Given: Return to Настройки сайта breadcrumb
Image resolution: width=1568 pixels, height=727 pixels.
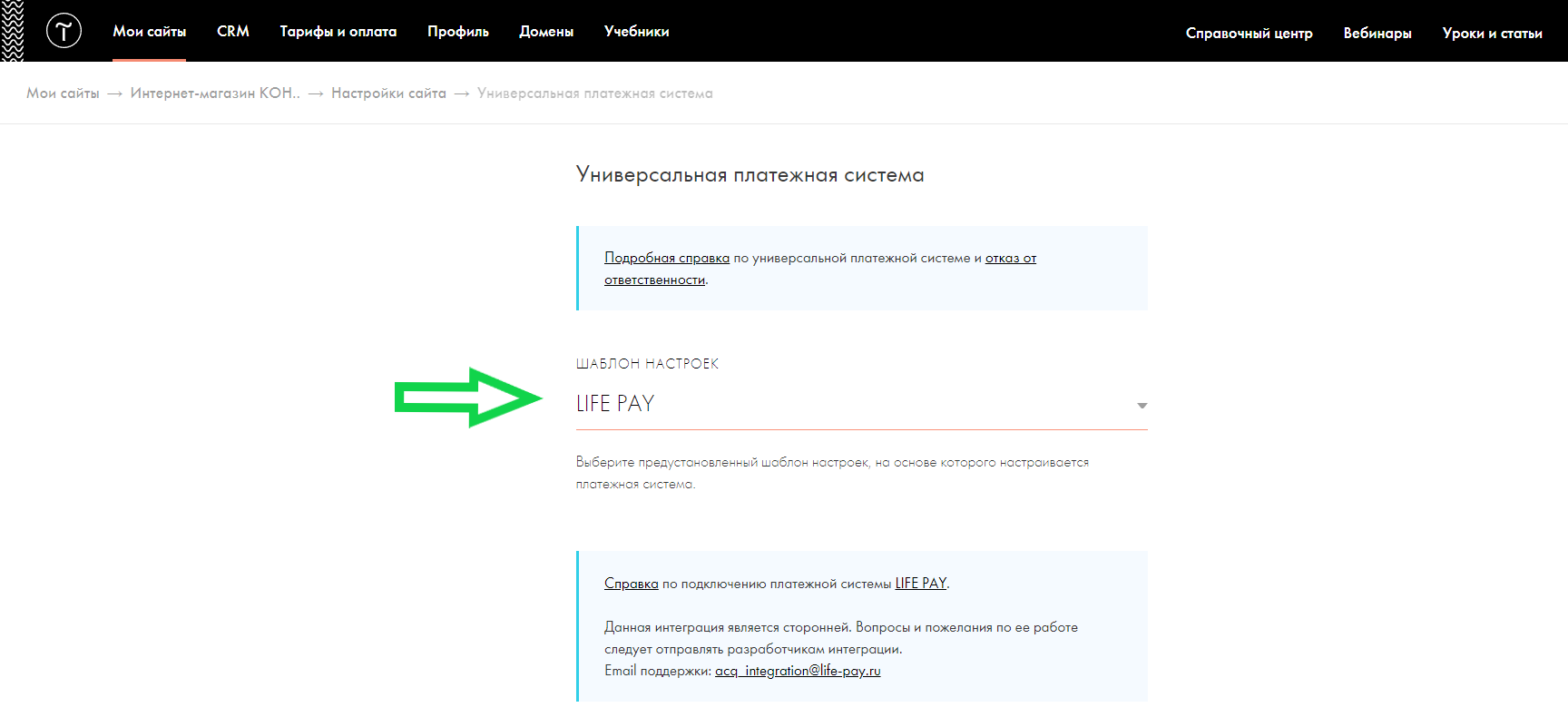Looking at the screenshot, I should click(x=388, y=93).
